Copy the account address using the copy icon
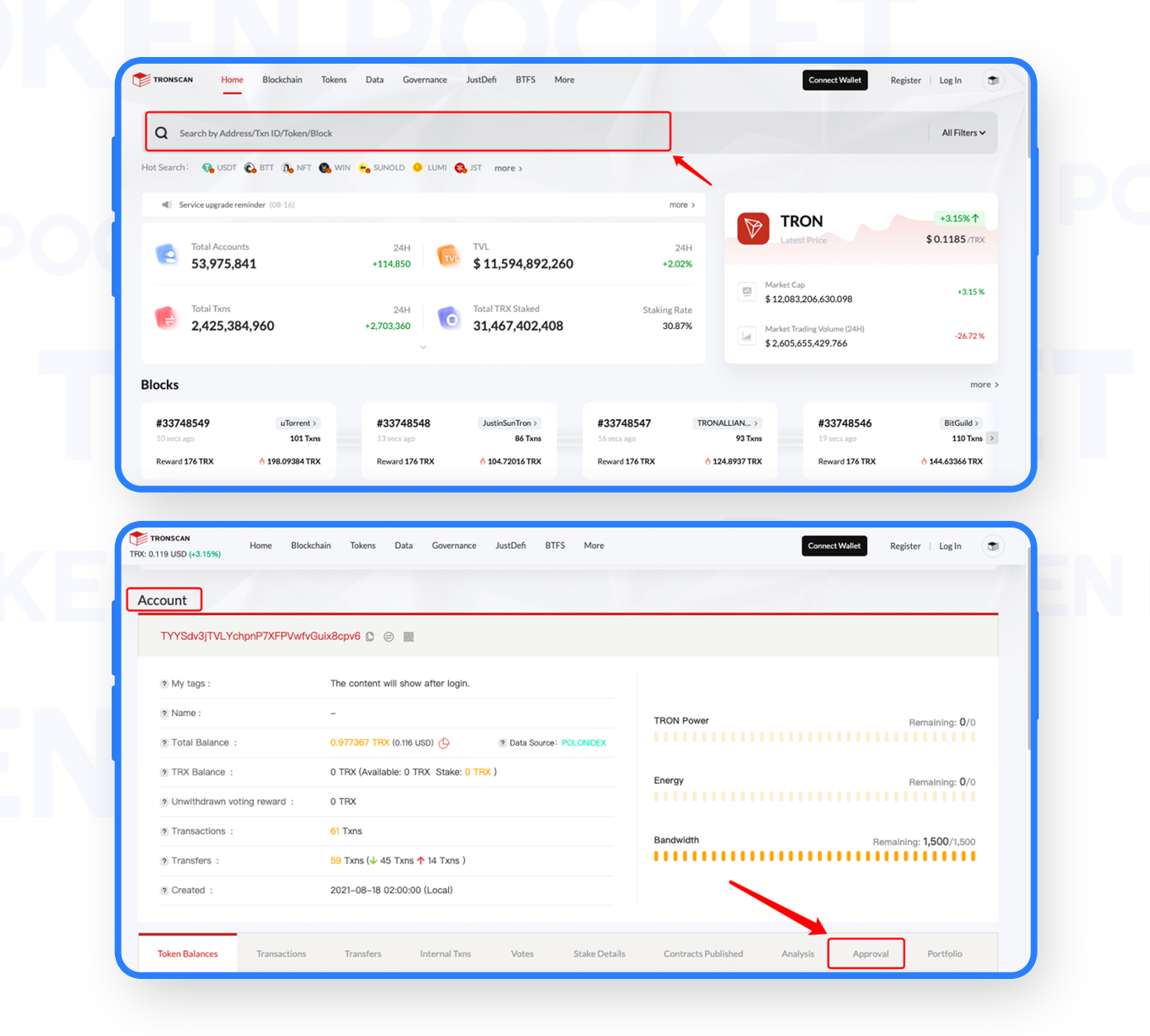The height and width of the screenshot is (1036, 1150). 370,637
